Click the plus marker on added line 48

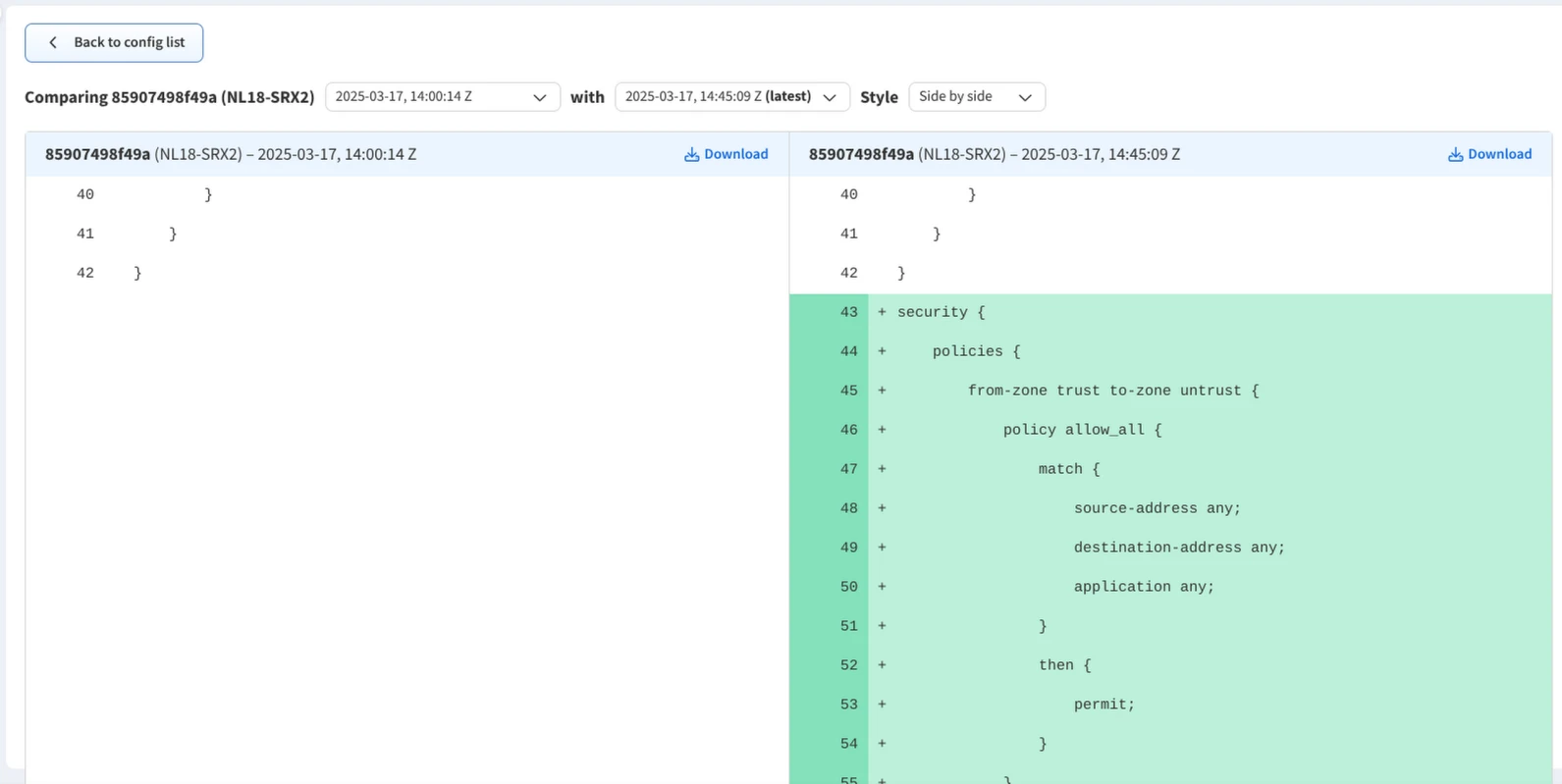[x=882, y=508]
